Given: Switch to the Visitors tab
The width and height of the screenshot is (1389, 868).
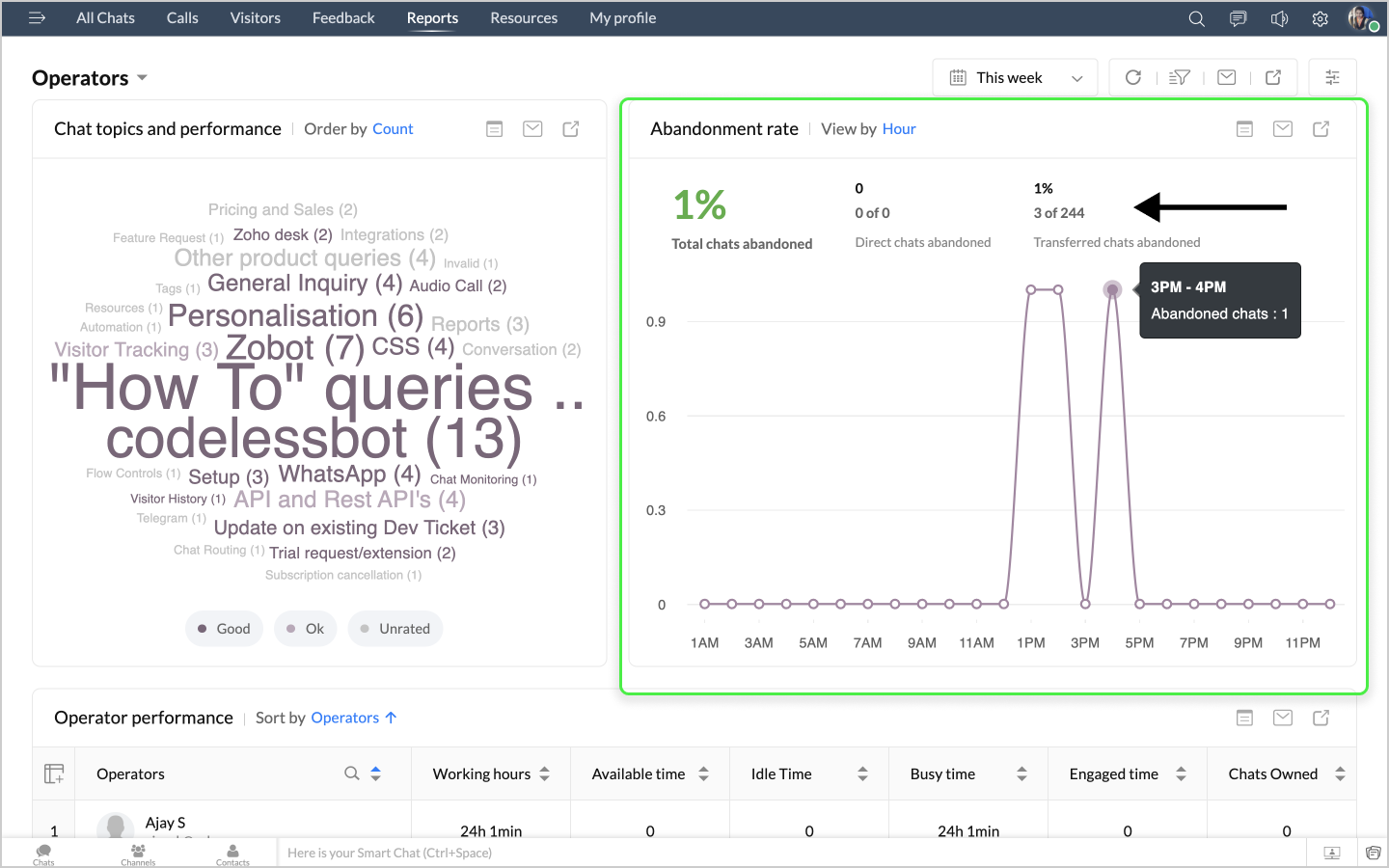Looking at the screenshot, I should pos(255,18).
